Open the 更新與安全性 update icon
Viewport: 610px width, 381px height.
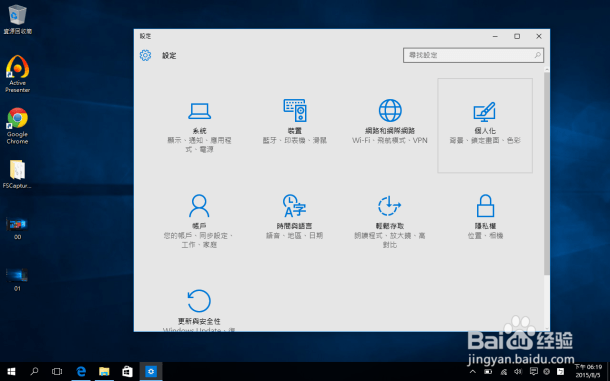[x=199, y=300]
